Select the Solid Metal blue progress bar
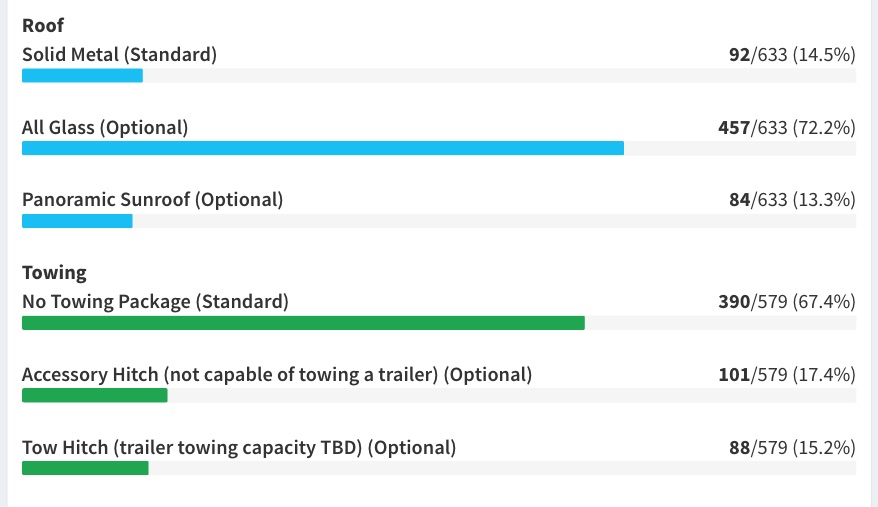The height and width of the screenshot is (507, 878). pyautogui.click(x=82, y=76)
